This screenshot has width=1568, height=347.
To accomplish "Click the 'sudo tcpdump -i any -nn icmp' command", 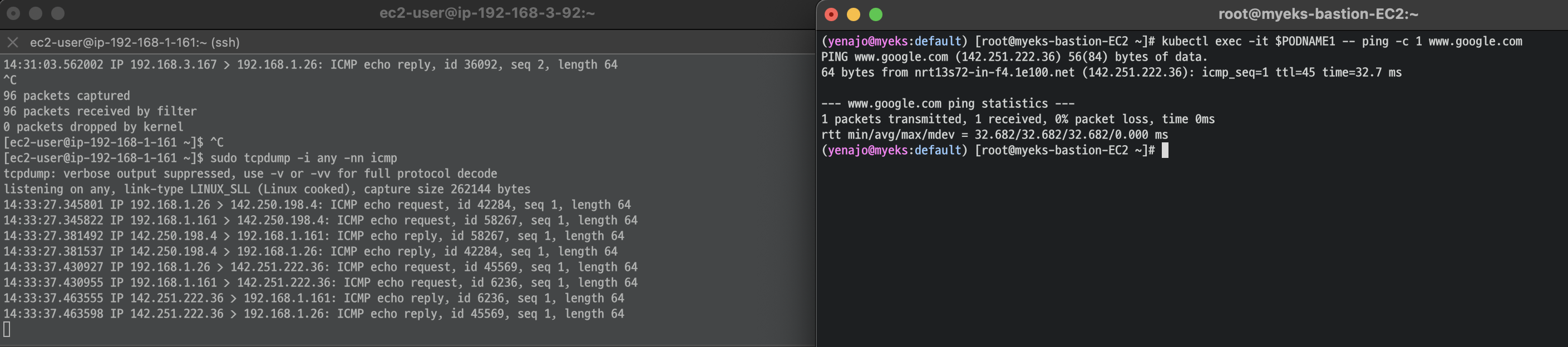I will point(303,158).
